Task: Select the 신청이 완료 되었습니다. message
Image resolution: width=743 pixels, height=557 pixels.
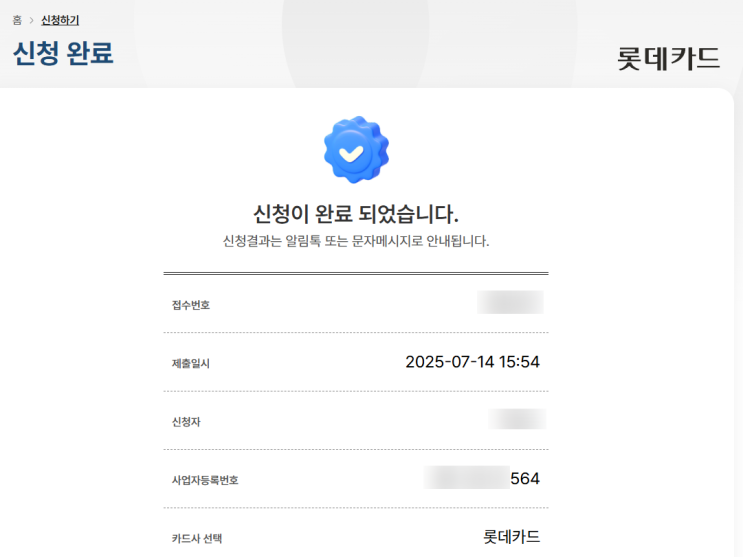Action: (356, 214)
